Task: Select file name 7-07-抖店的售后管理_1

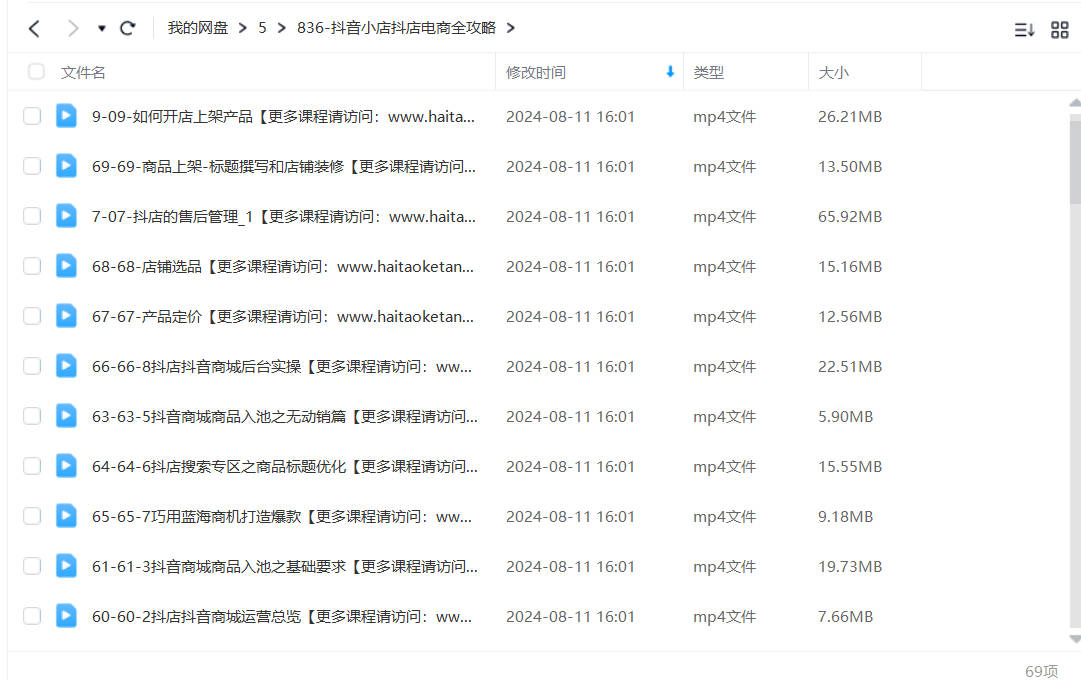Action: (x=283, y=217)
